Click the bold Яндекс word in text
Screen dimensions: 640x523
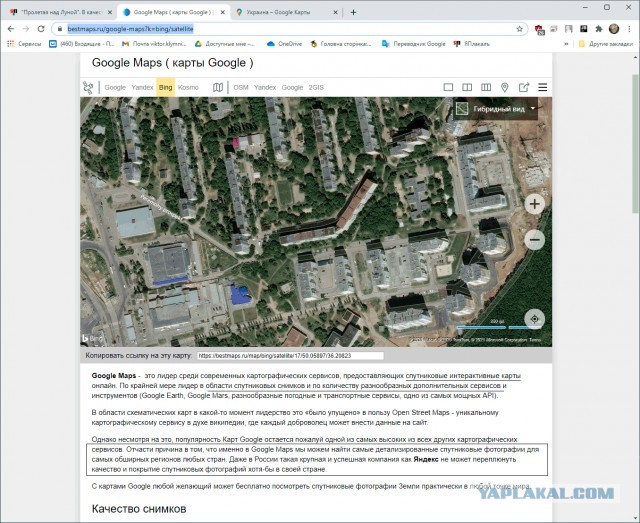[426, 459]
